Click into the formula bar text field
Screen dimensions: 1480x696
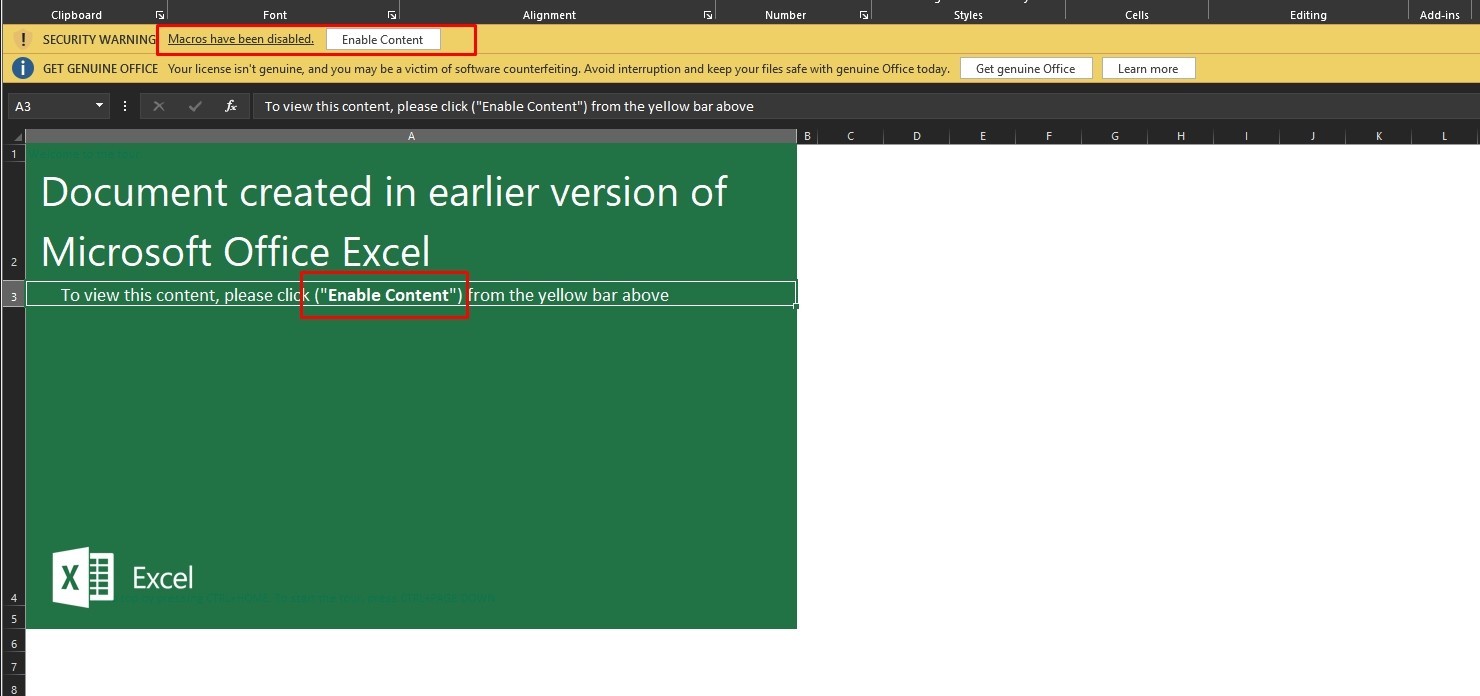[865, 106]
